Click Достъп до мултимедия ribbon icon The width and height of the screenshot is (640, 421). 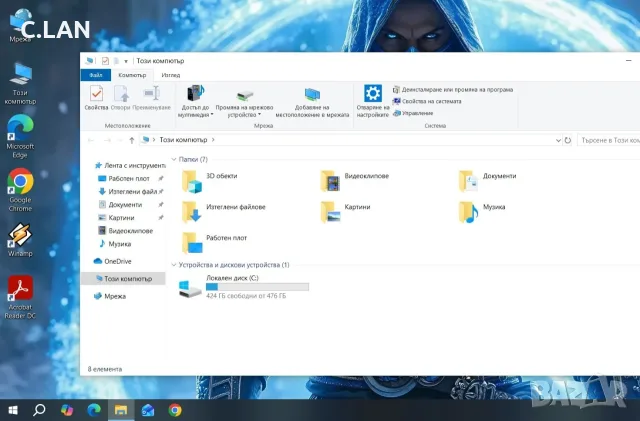(x=195, y=101)
